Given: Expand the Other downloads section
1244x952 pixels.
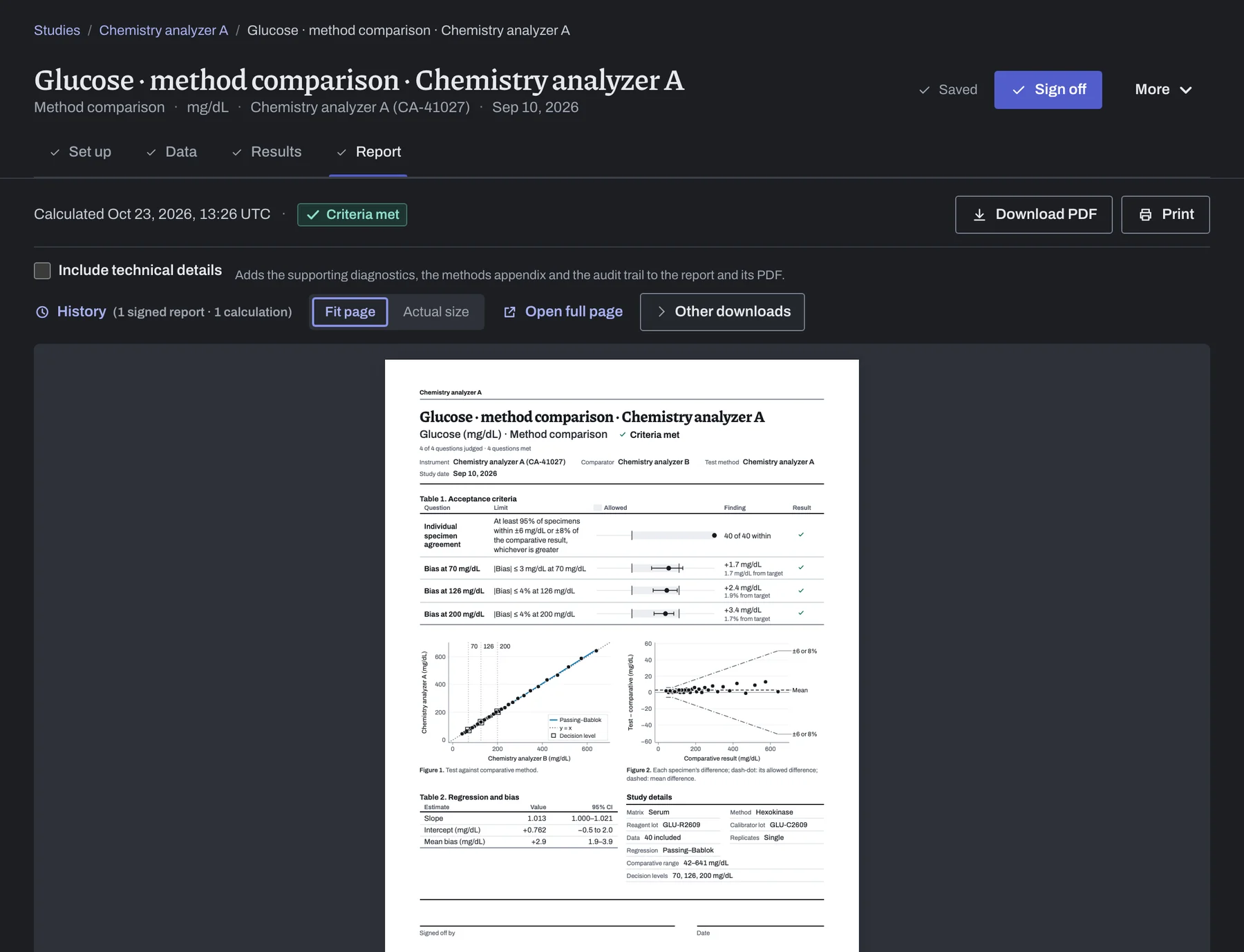Looking at the screenshot, I should coord(722,312).
